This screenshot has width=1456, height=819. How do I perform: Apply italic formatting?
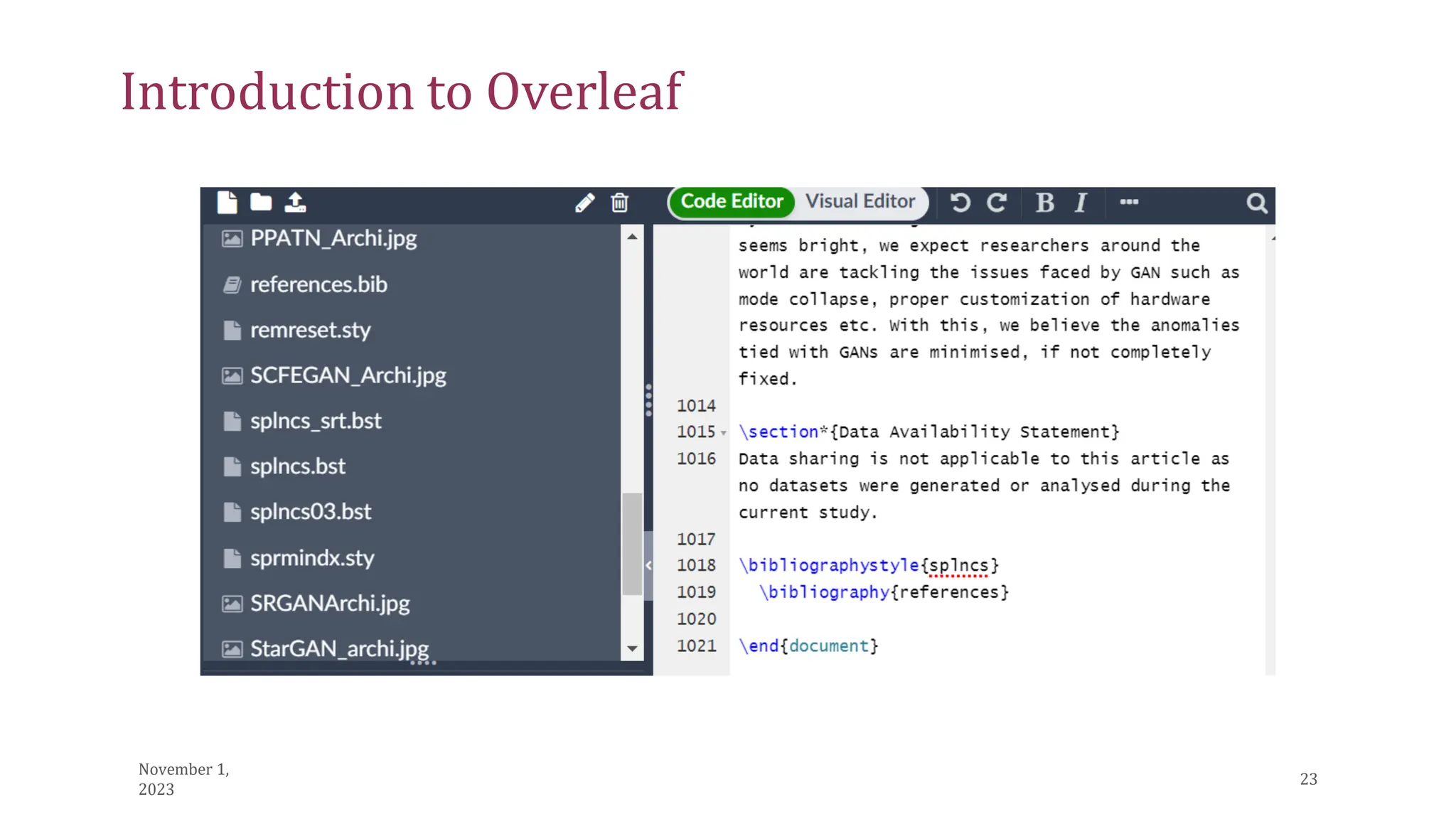pos(1081,203)
